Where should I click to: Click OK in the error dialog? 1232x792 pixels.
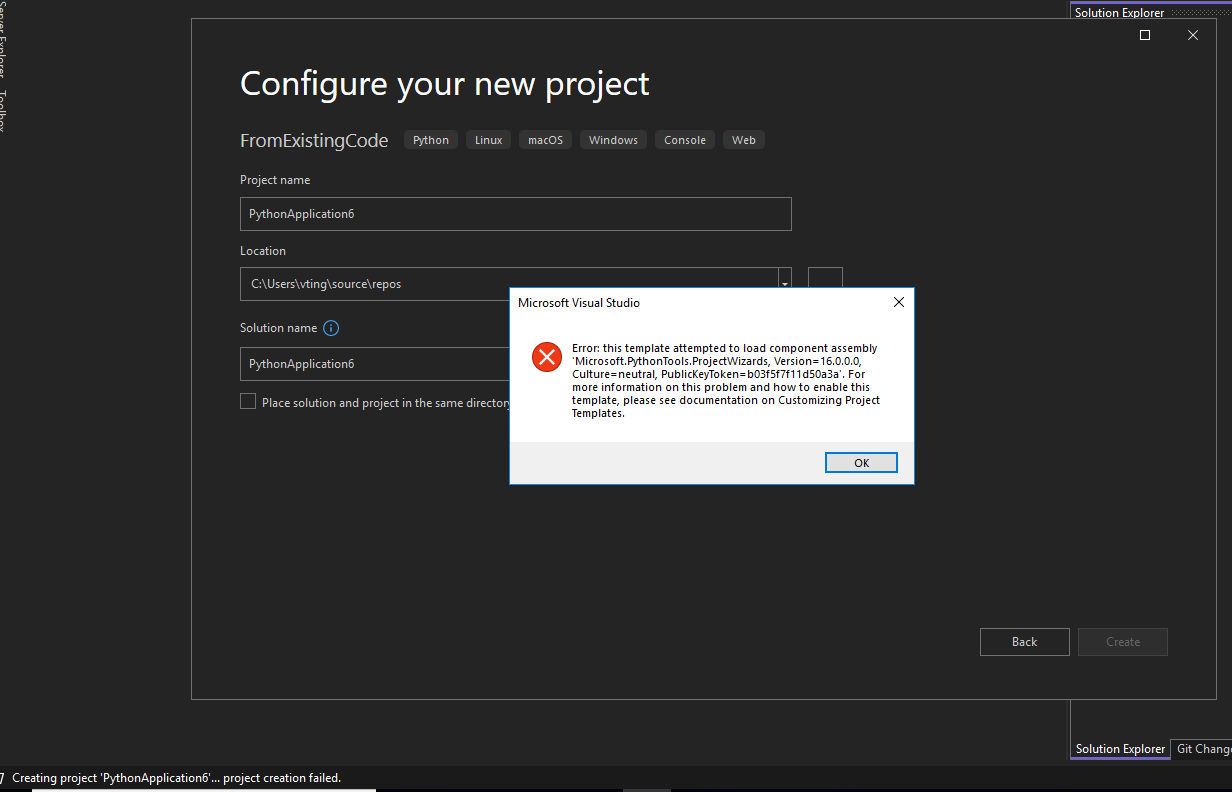click(861, 463)
